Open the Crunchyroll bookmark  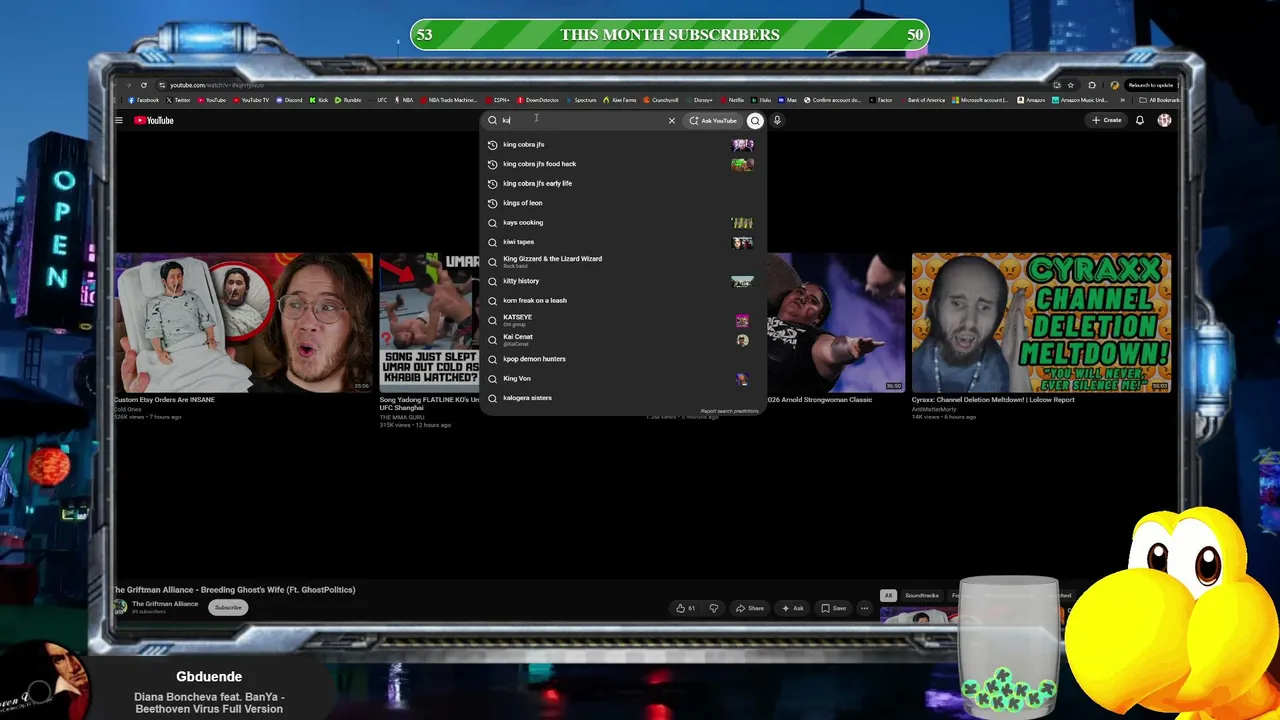tap(662, 100)
